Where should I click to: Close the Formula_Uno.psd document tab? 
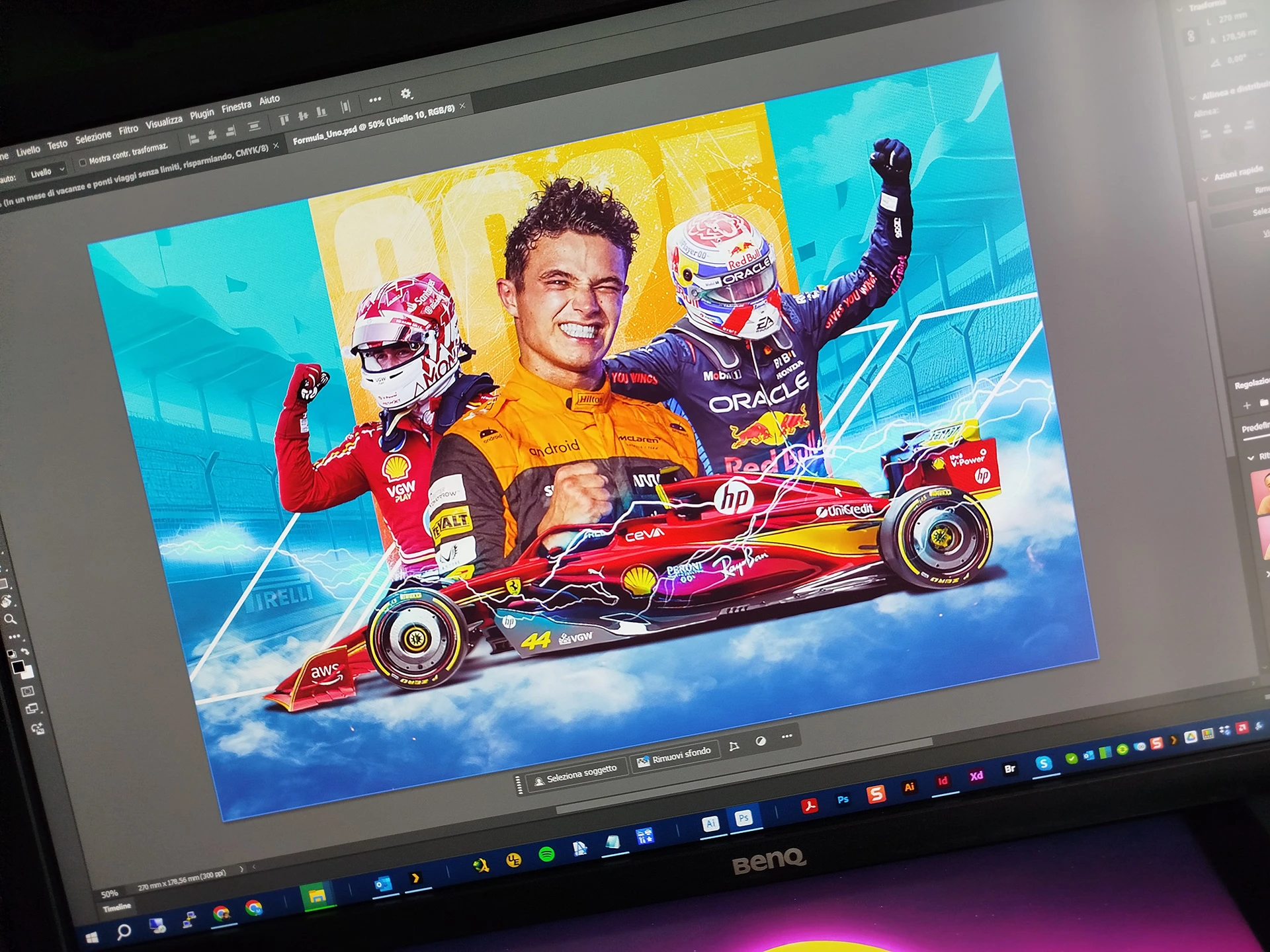(462, 105)
